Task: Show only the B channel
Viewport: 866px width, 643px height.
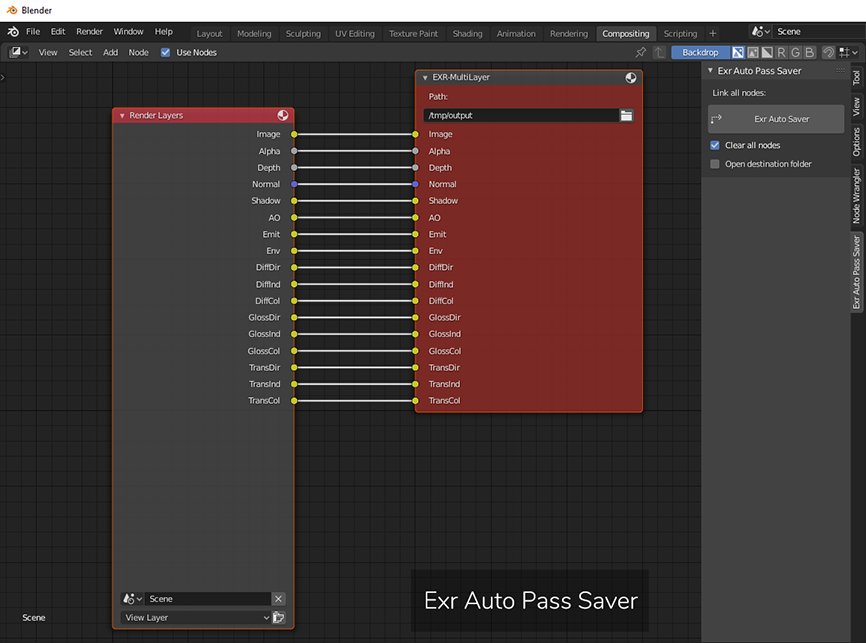Action: (x=810, y=52)
